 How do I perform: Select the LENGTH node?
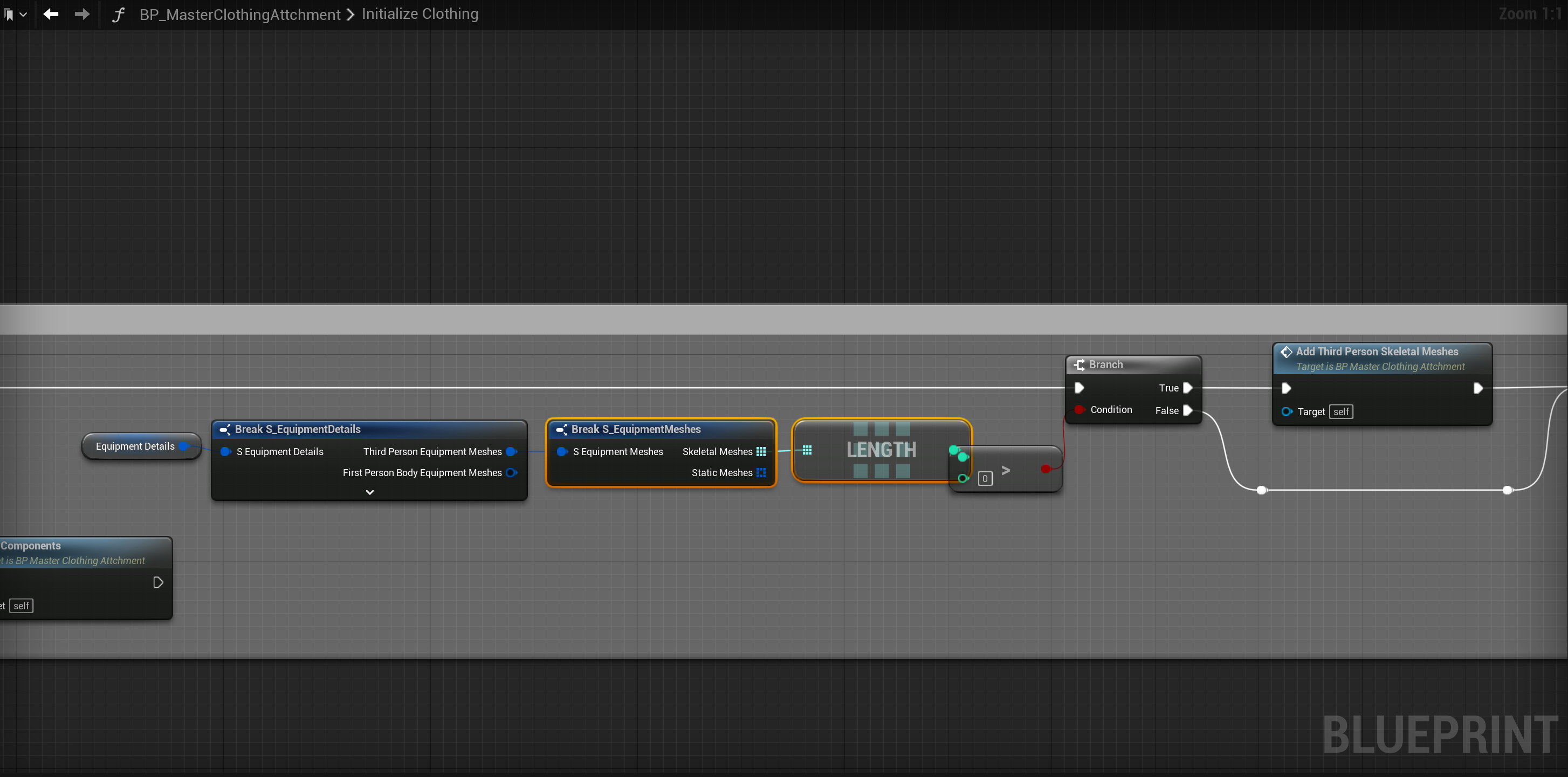[881, 449]
